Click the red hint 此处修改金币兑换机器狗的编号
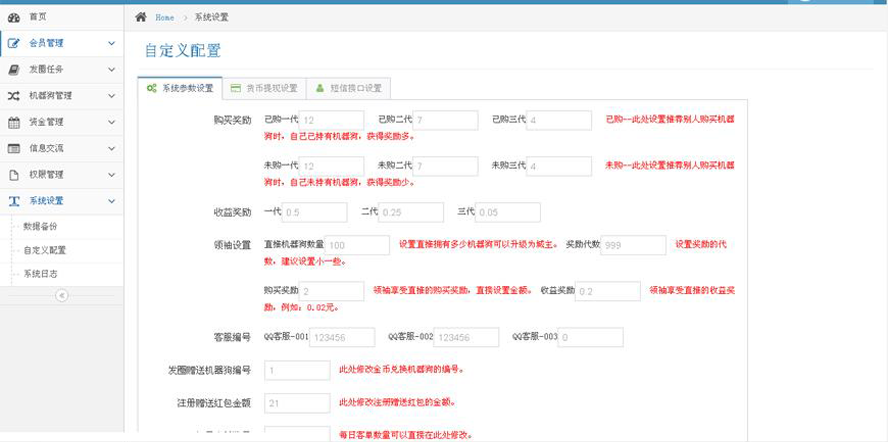 point(402,370)
